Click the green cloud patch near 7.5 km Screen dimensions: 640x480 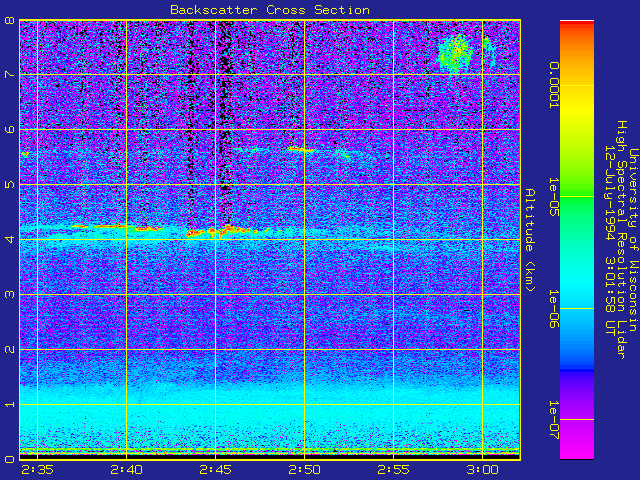point(456,53)
